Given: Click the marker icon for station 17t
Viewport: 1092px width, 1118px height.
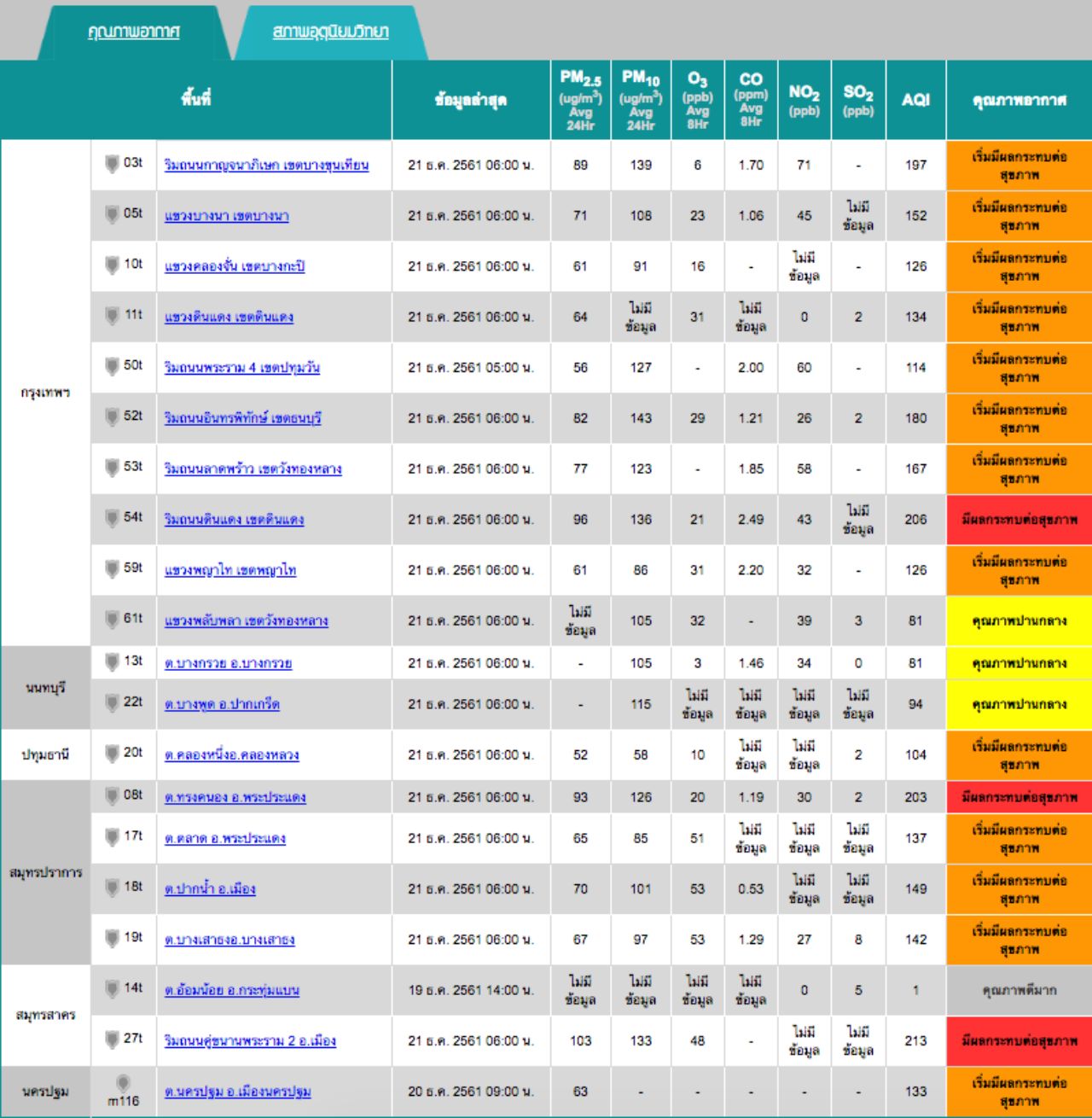Looking at the screenshot, I should tap(111, 836).
